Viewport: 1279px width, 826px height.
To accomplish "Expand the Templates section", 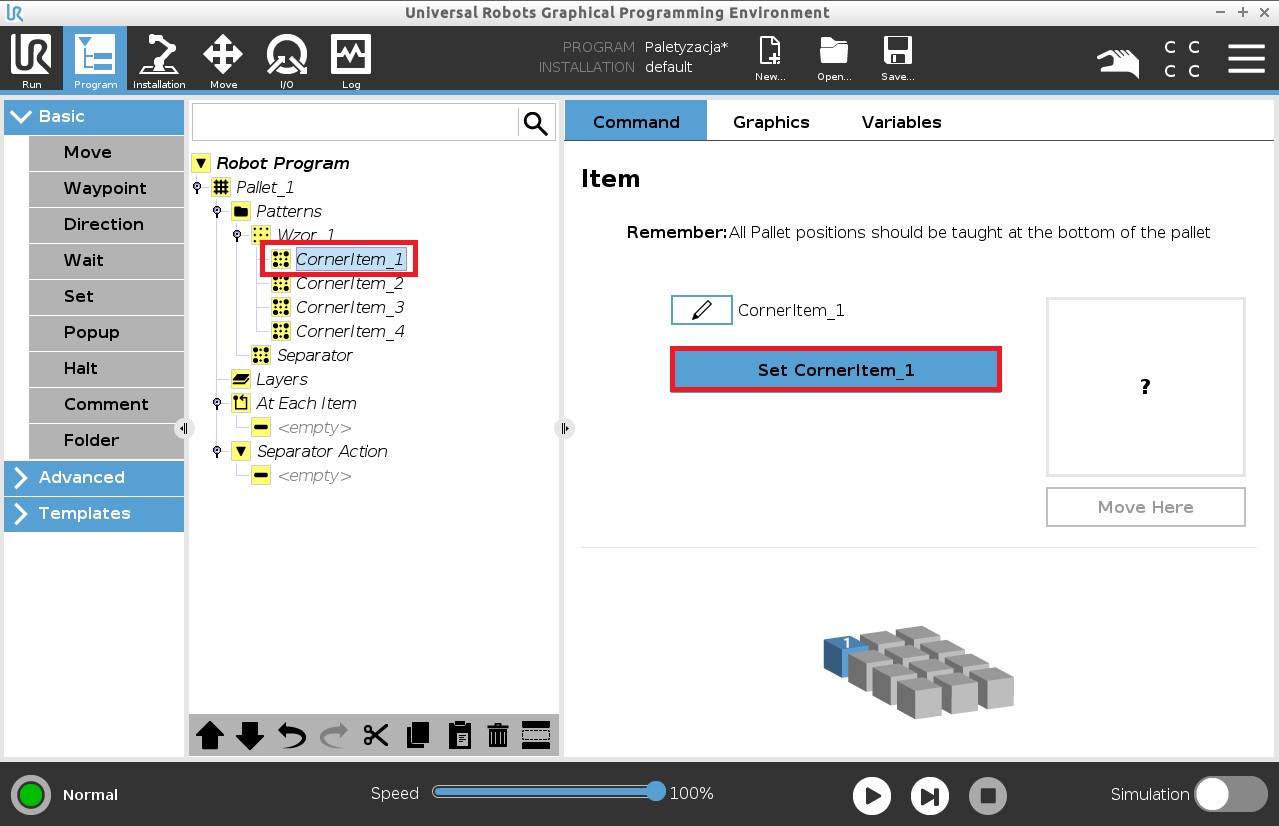I will click(94, 514).
